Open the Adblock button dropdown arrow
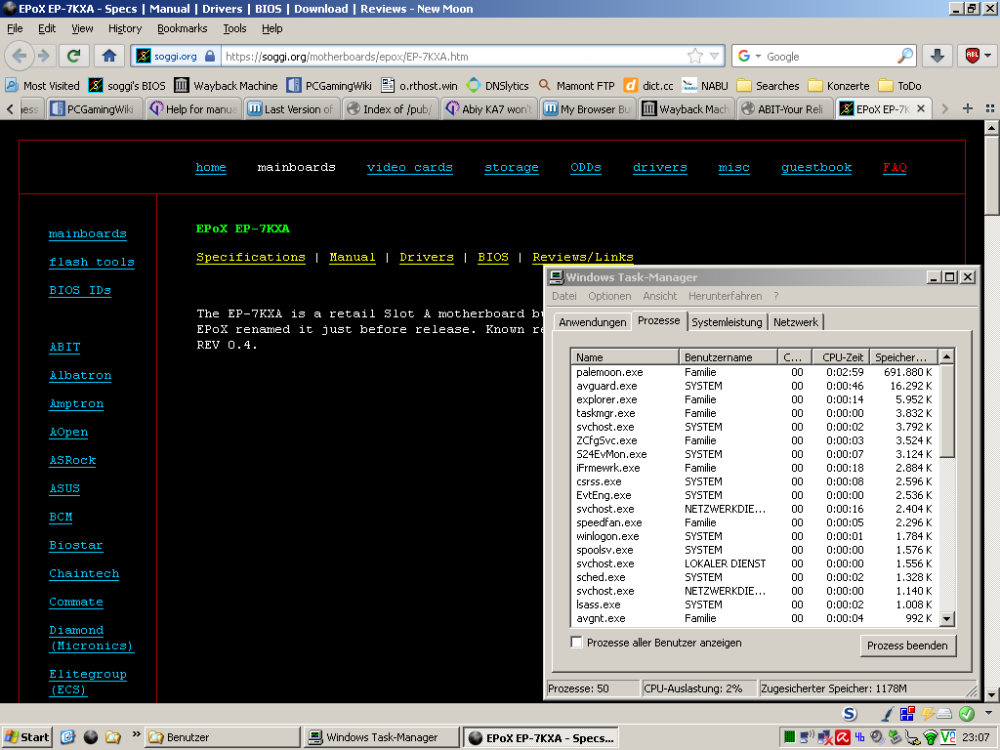 point(987,56)
